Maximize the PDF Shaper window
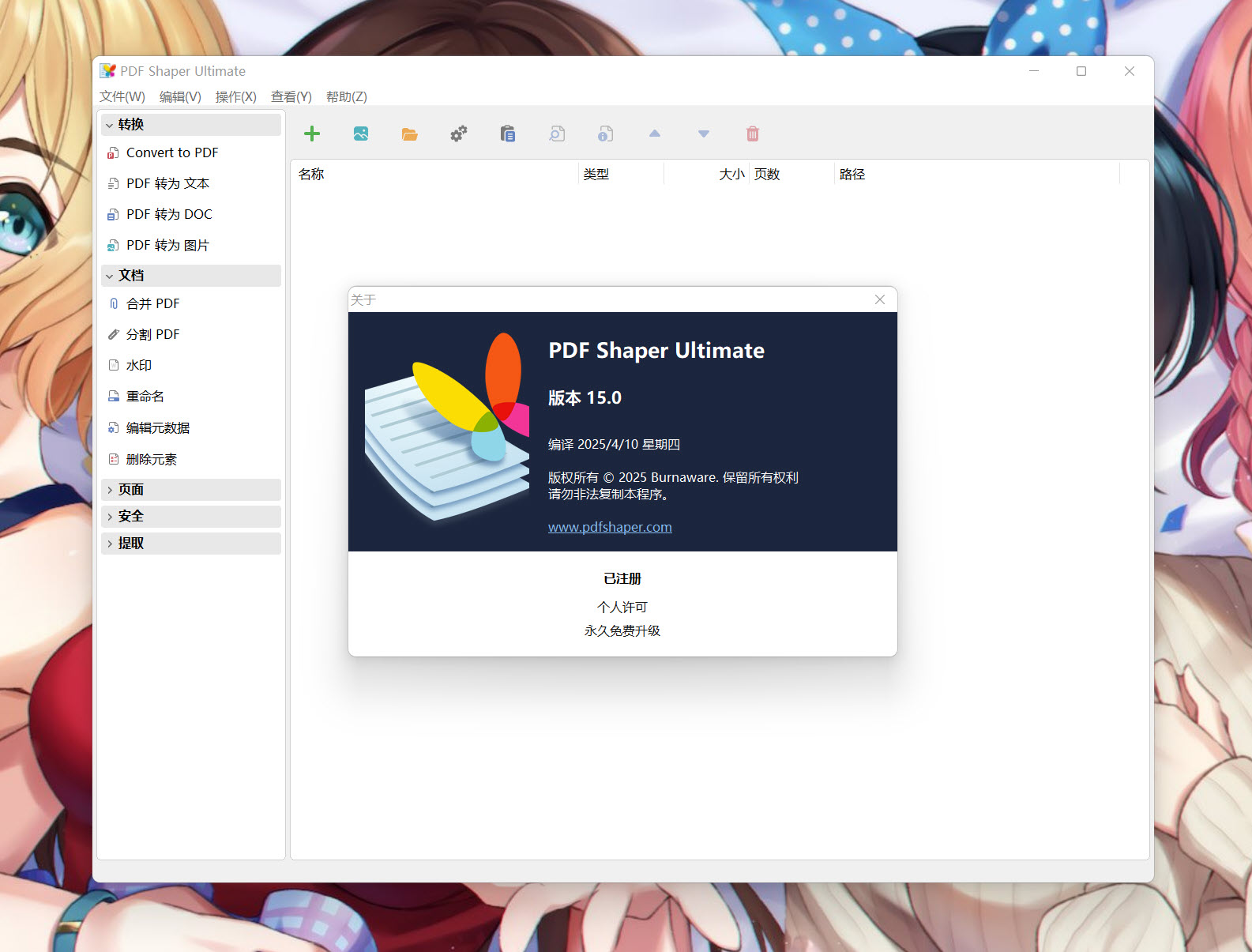1252x952 pixels. coord(1081,71)
